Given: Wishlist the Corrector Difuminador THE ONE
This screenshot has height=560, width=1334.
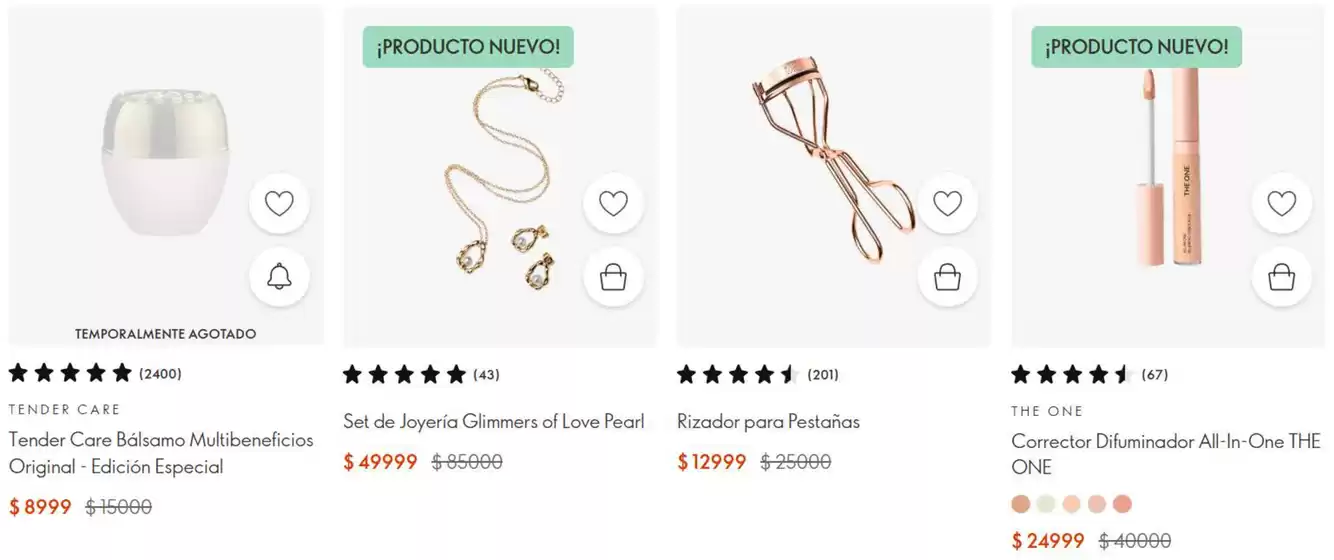Looking at the screenshot, I should [x=1281, y=204].
